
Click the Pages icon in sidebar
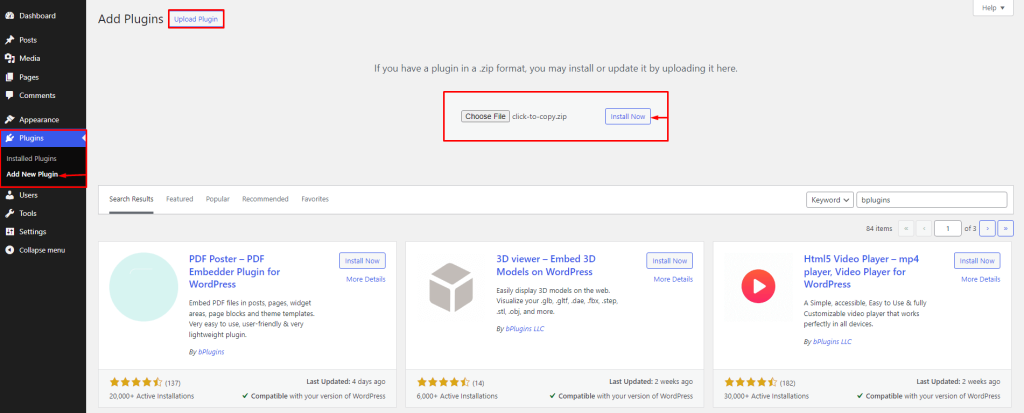click(10, 77)
